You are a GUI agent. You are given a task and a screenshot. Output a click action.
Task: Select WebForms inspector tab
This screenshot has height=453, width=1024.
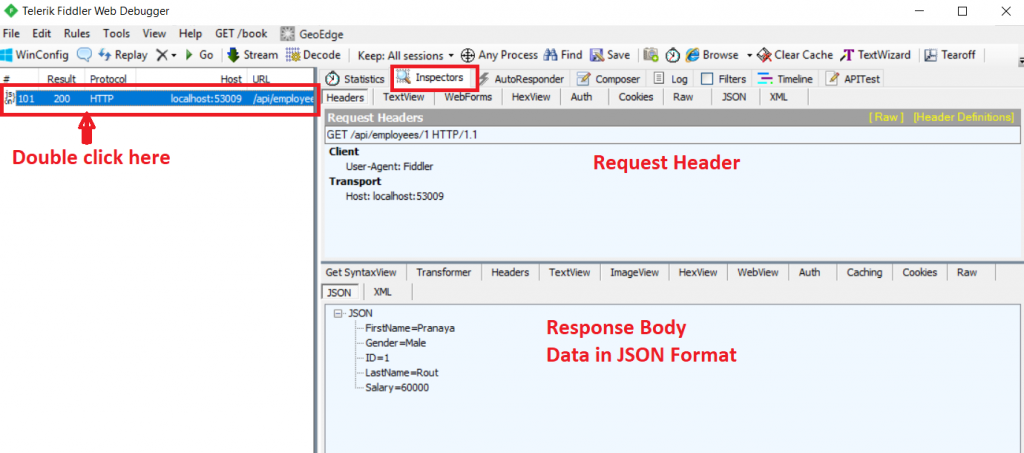pyautogui.click(x=468, y=97)
